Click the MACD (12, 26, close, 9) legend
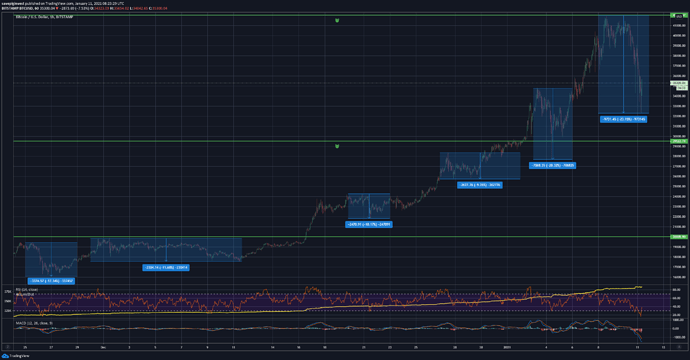690x360 pixels. click(x=34, y=323)
